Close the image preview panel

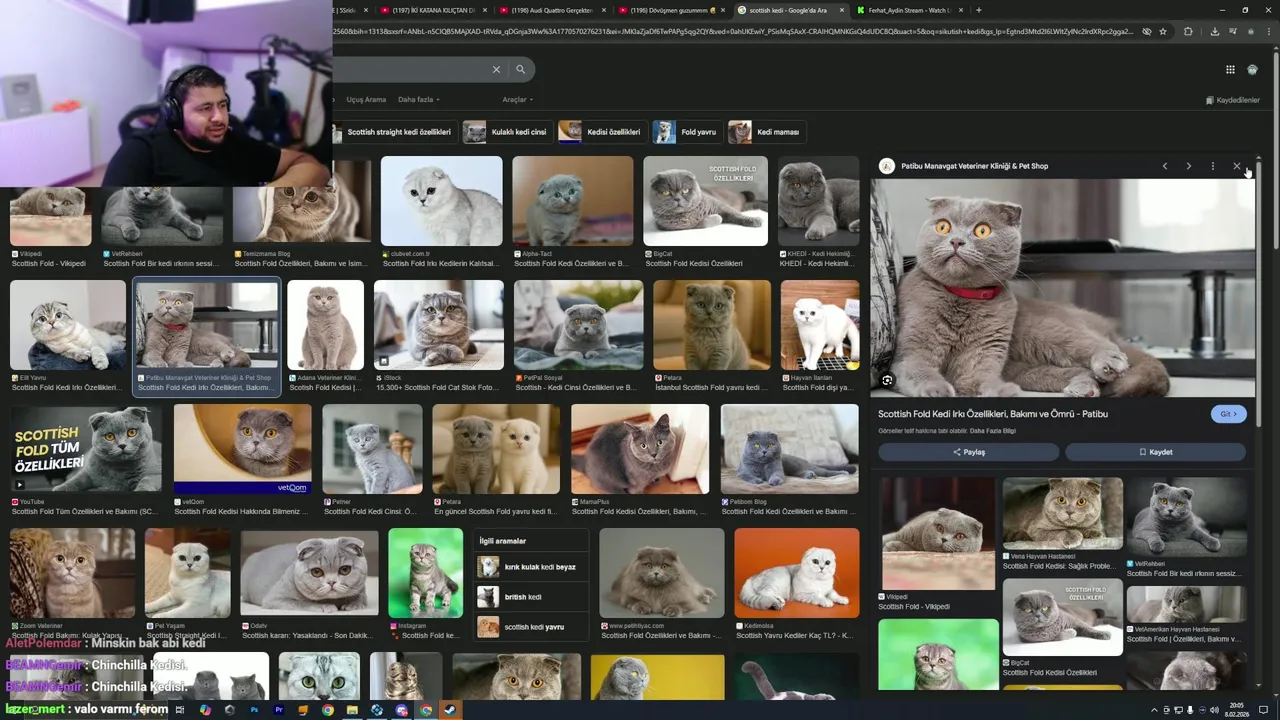(1236, 166)
